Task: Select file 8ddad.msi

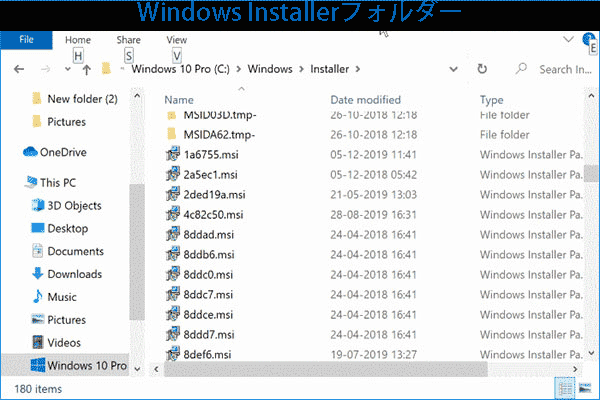Action: pyautogui.click(x=209, y=235)
